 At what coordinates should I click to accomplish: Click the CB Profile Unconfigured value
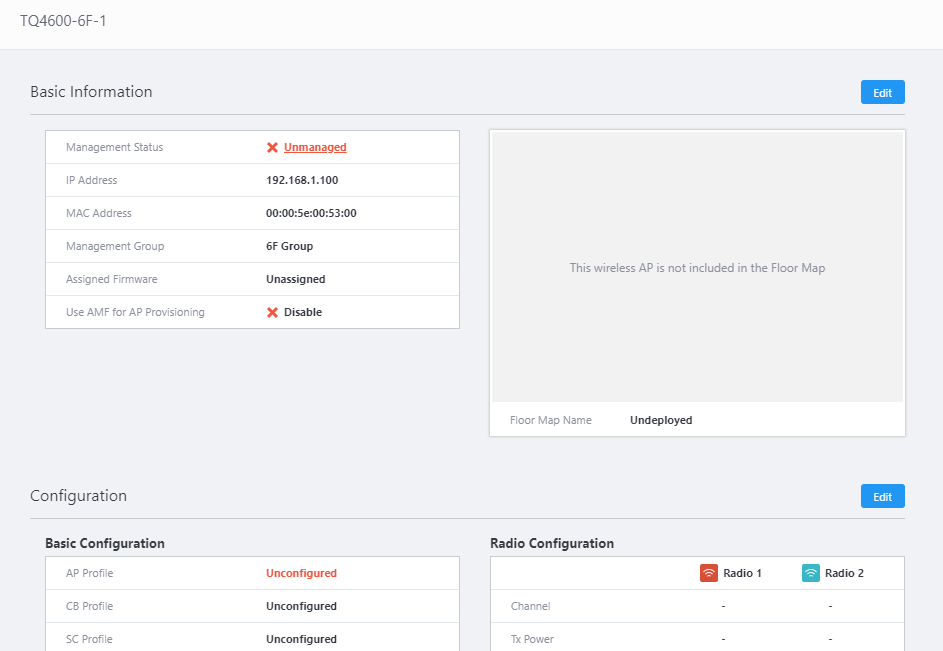301,606
